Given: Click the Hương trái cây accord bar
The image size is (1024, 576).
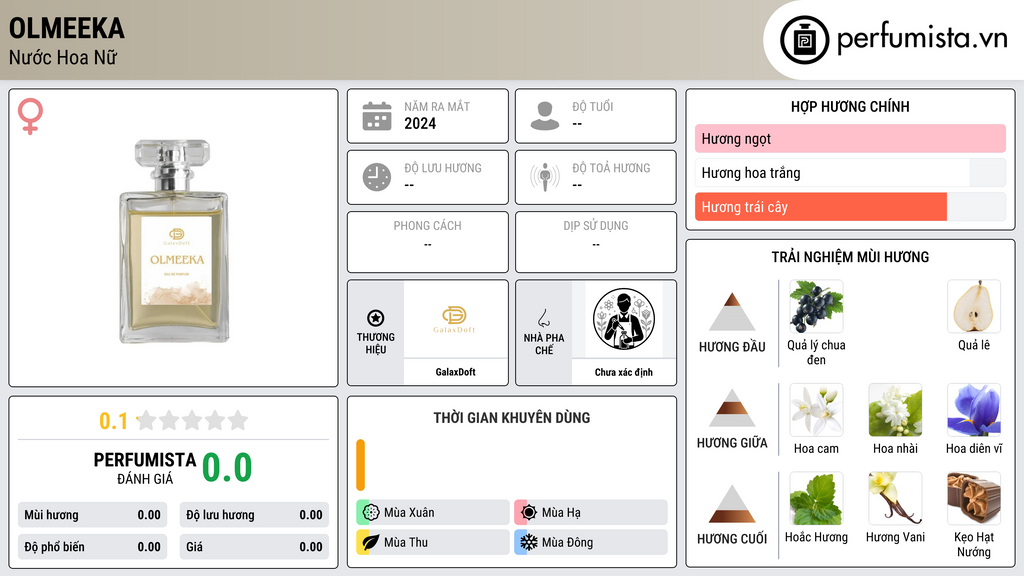Looking at the screenshot, I should pyautogui.click(x=850, y=206).
